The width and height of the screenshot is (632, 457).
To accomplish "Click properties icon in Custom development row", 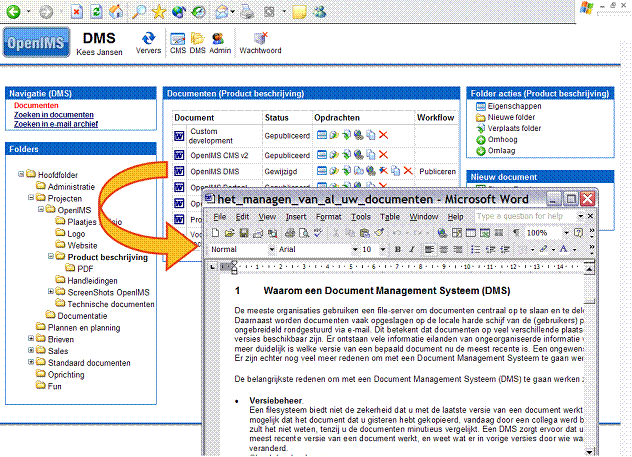I will point(322,135).
